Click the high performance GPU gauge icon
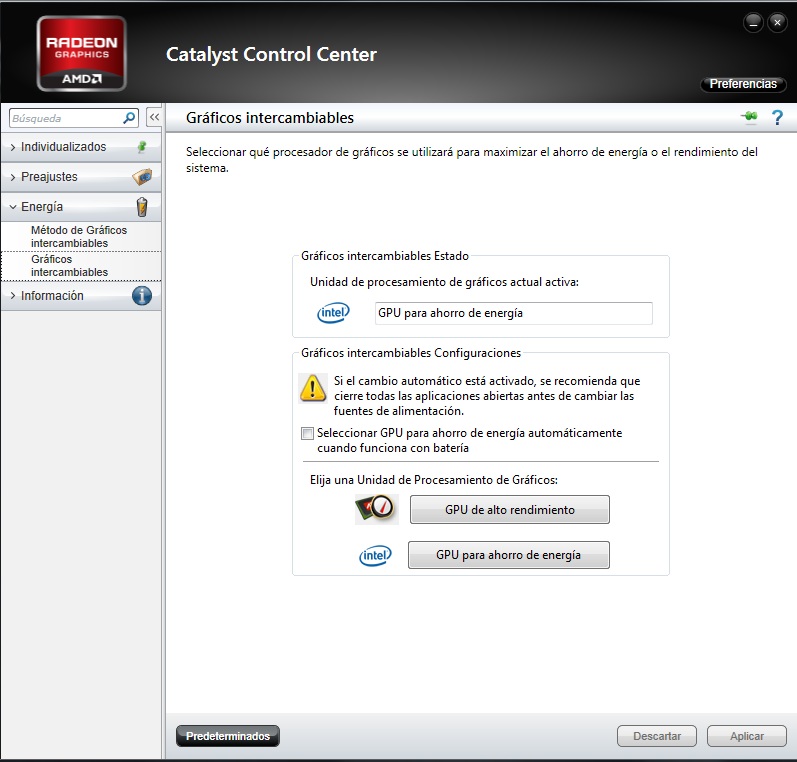This screenshot has height=762, width=797. click(377, 509)
